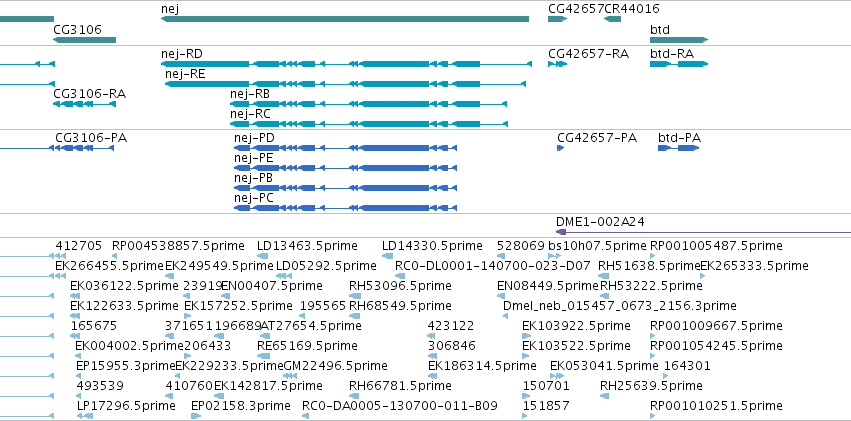Click the CG42657-RA transcript label
This screenshot has width=851, height=421.
click(x=588, y=54)
